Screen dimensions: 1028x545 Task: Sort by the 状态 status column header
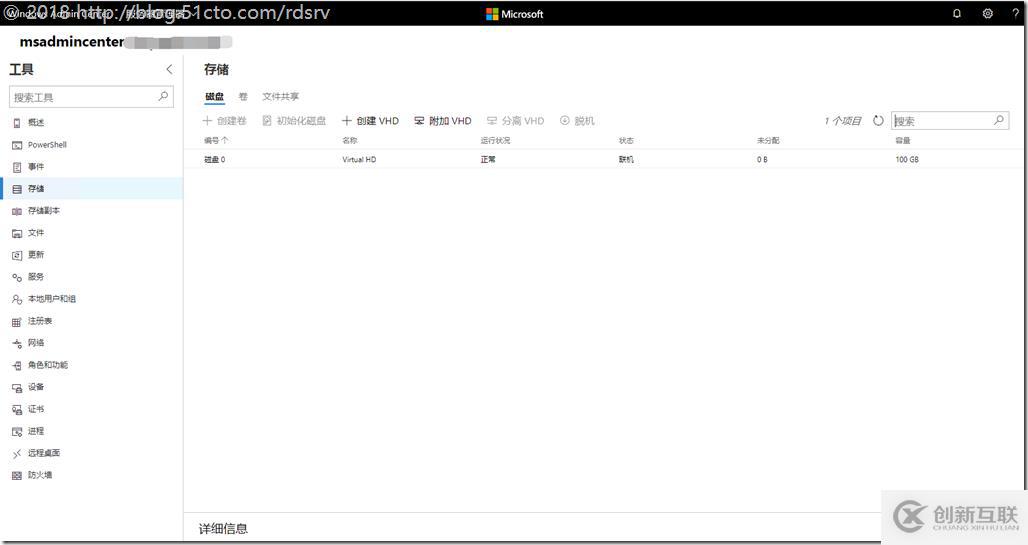tap(626, 140)
